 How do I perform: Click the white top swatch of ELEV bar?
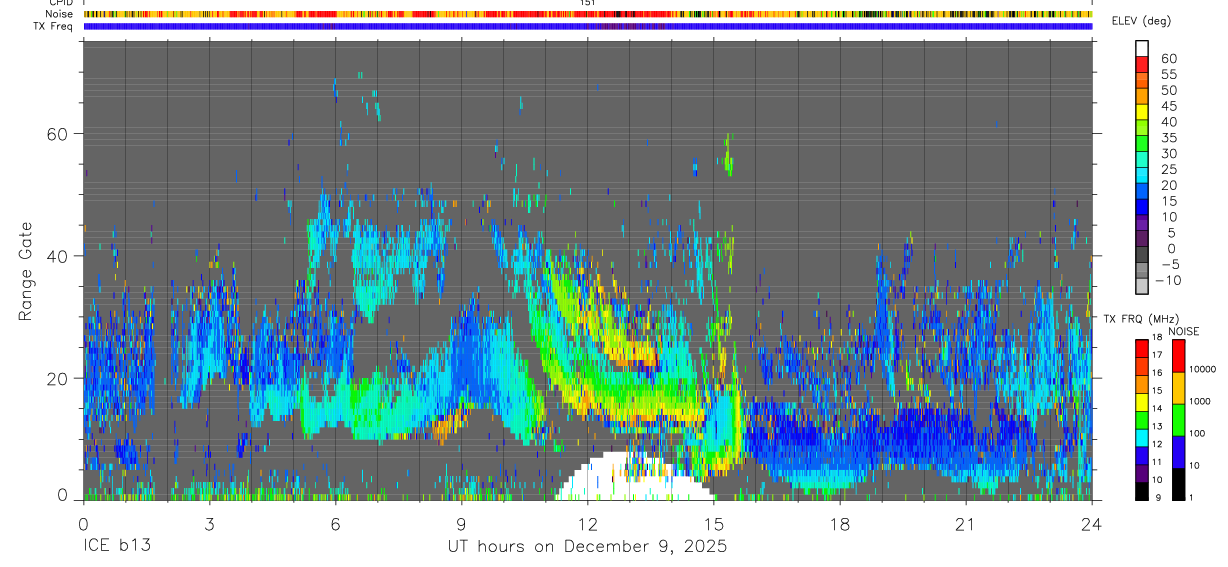pyautogui.click(x=1141, y=48)
